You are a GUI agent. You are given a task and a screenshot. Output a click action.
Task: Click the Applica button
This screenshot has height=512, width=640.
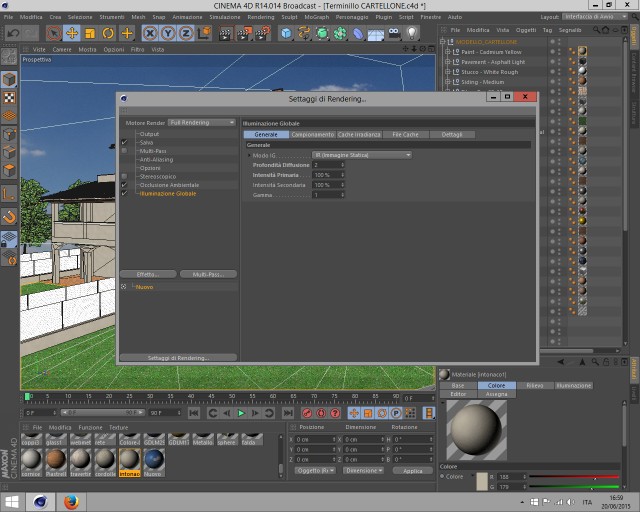pyautogui.click(x=413, y=471)
